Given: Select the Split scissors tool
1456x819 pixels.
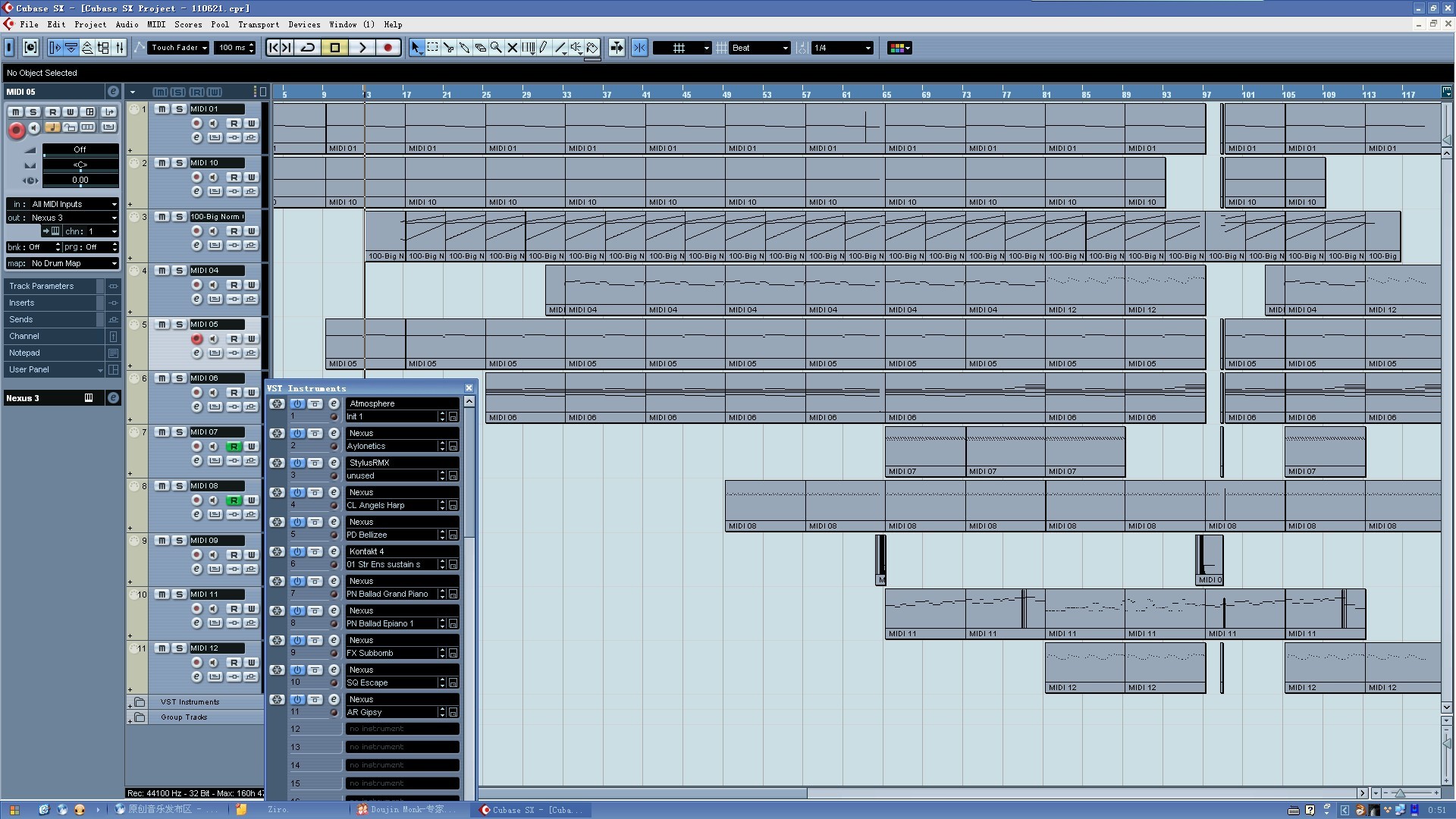Looking at the screenshot, I should click(448, 48).
